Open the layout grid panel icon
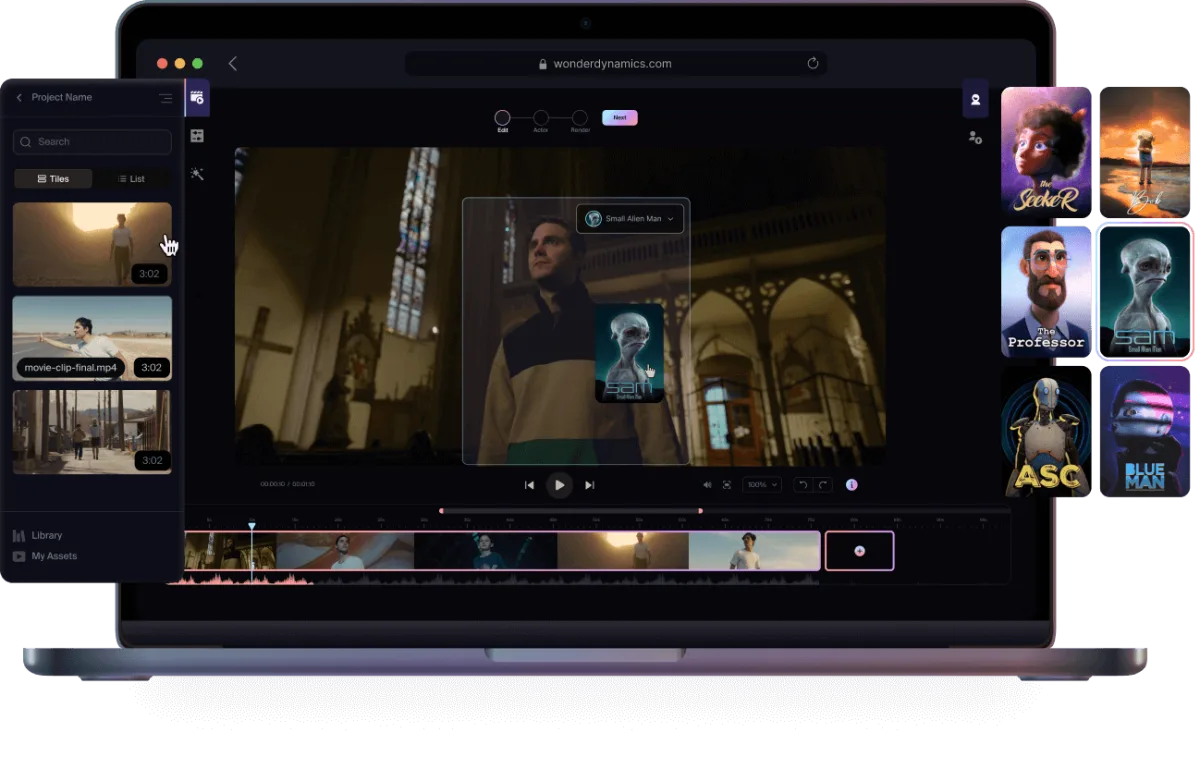 click(x=197, y=136)
